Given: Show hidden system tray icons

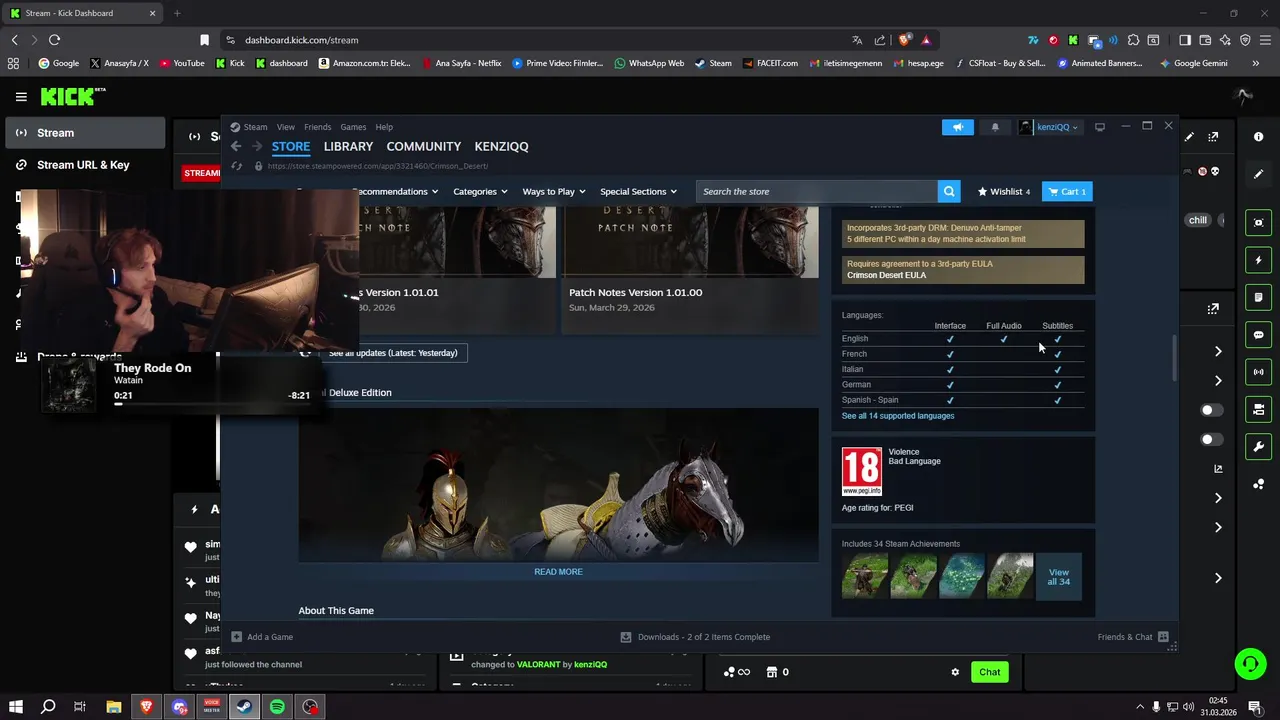Looking at the screenshot, I should tap(1139, 707).
